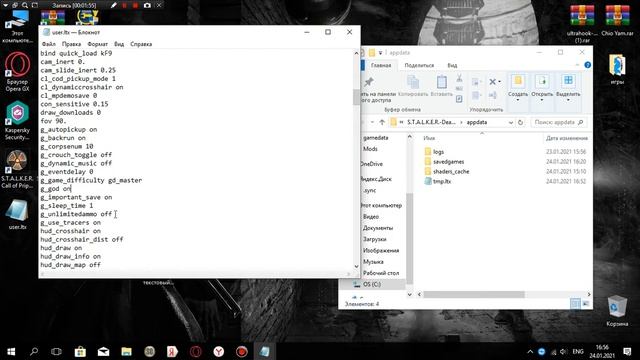This screenshot has width=640, height=360.
Task: Select Загрузки in Explorer navigation pane
Action: [x=374, y=239]
